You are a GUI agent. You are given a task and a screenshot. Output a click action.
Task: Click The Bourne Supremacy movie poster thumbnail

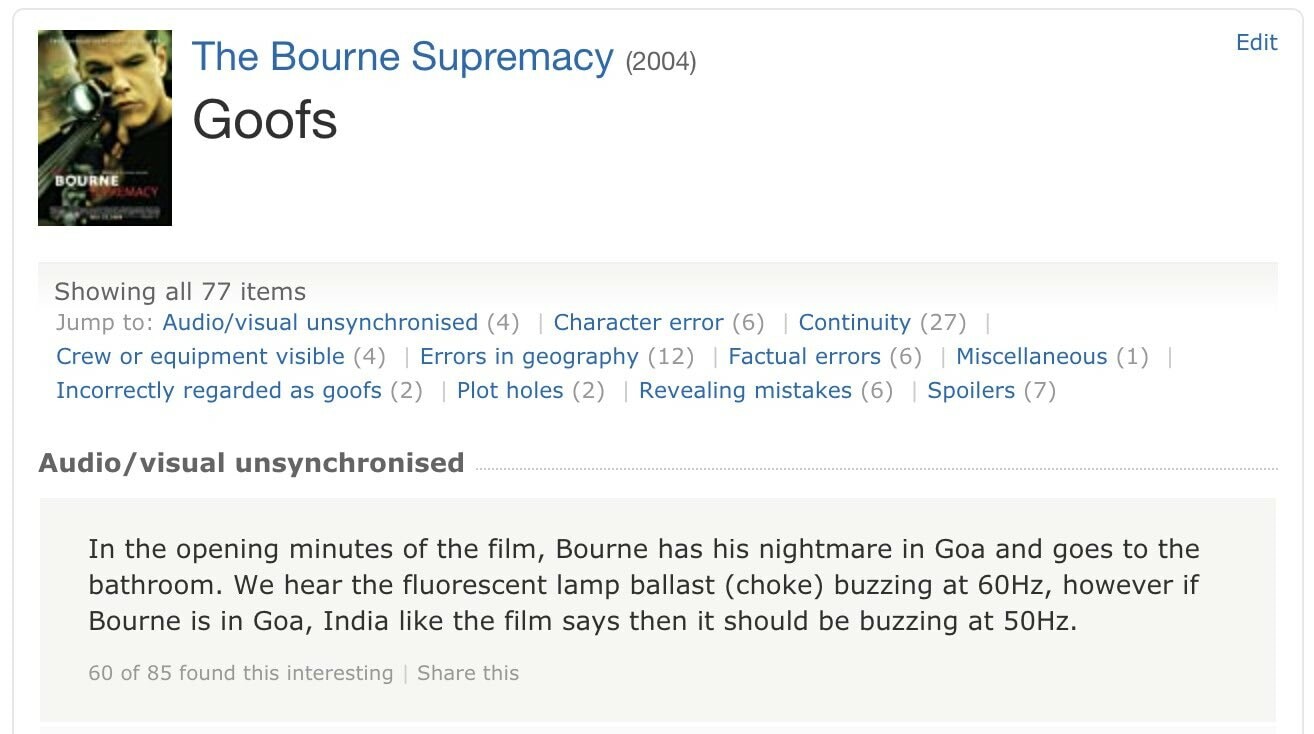coord(105,127)
